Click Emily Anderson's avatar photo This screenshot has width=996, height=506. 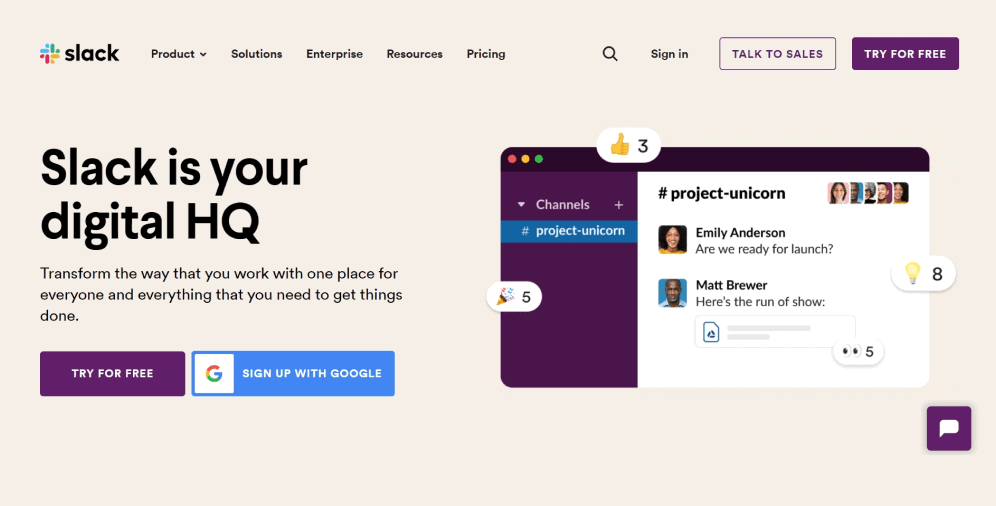pyautogui.click(x=672, y=239)
